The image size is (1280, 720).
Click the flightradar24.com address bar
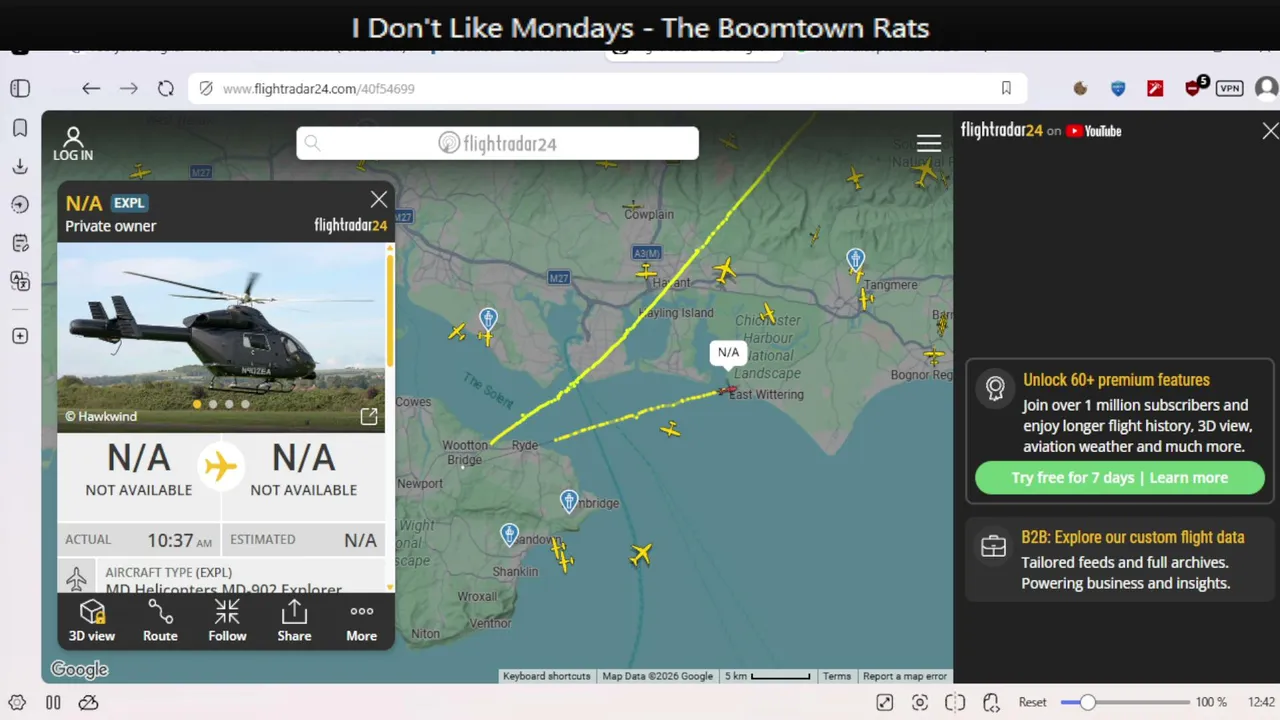tap(607, 88)
